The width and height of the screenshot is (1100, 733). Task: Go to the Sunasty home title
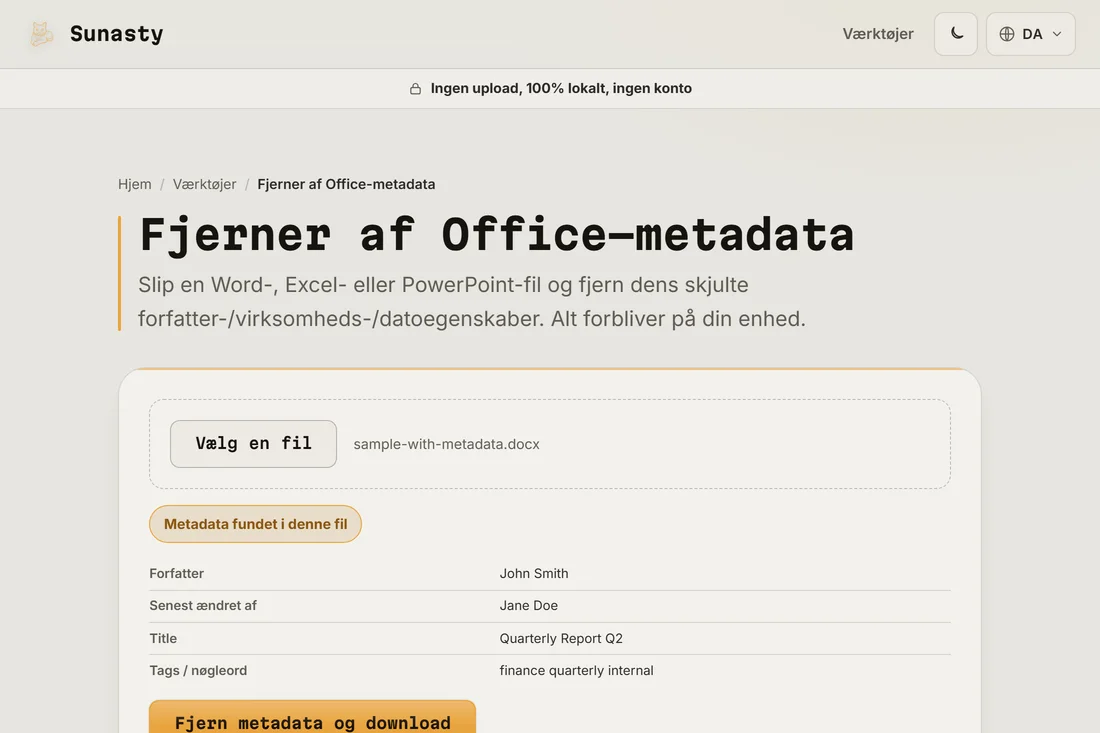pos(116,34)
